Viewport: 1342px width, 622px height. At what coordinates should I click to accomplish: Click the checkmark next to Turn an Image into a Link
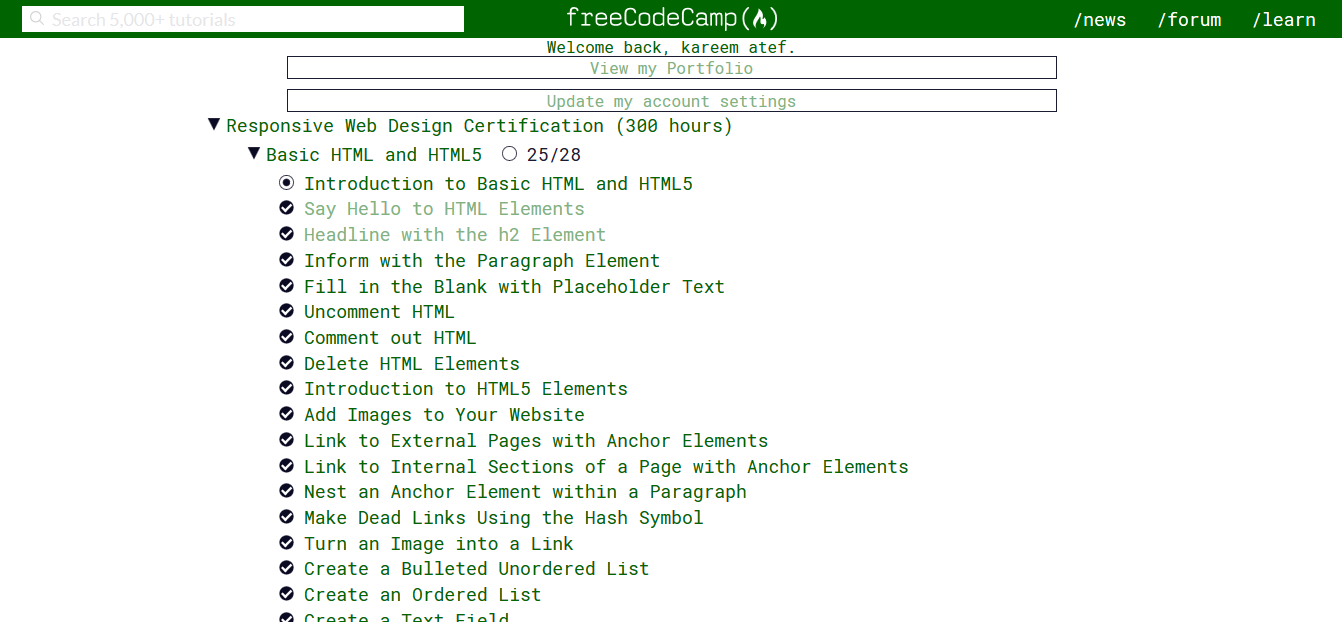click(287, 542)
